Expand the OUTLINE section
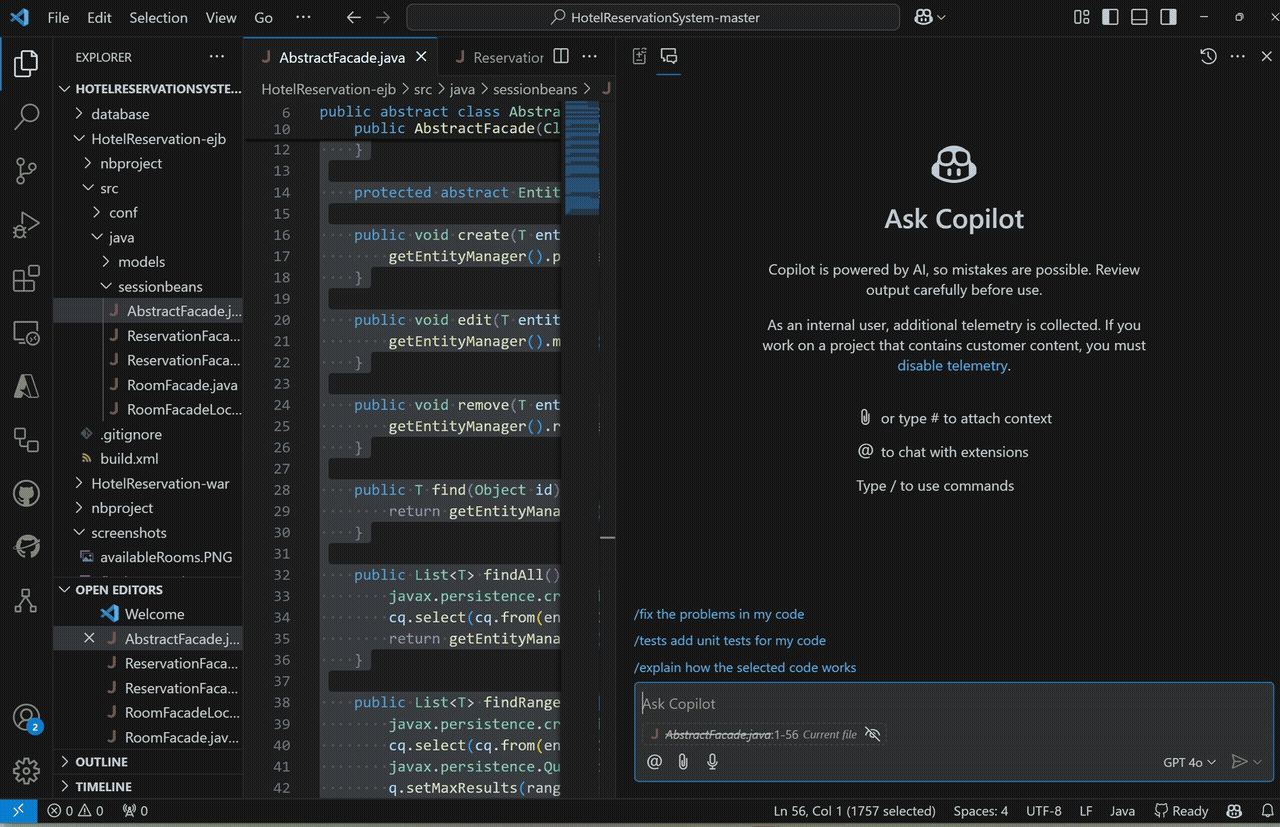This screenshot has width=1280, height=827. [102, 762]
